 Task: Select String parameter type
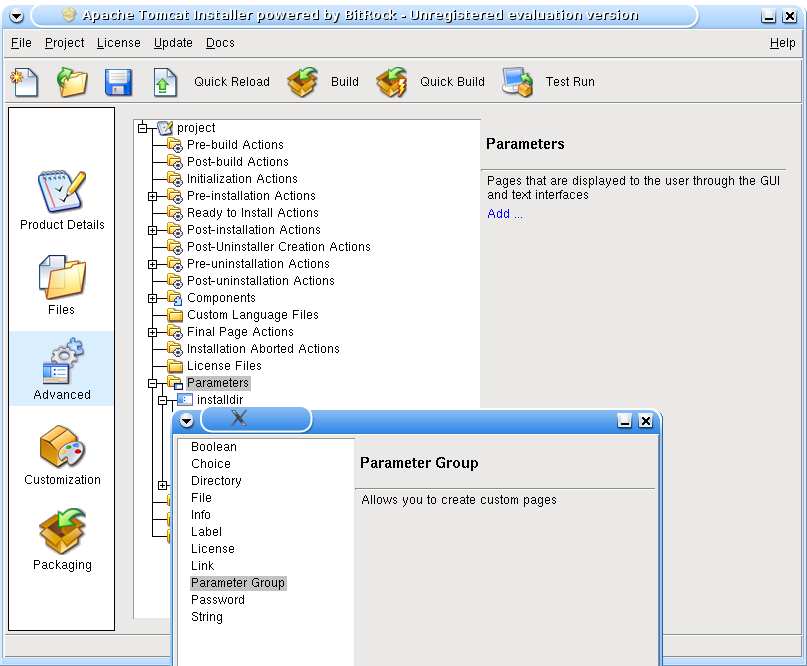click(207, 617)
